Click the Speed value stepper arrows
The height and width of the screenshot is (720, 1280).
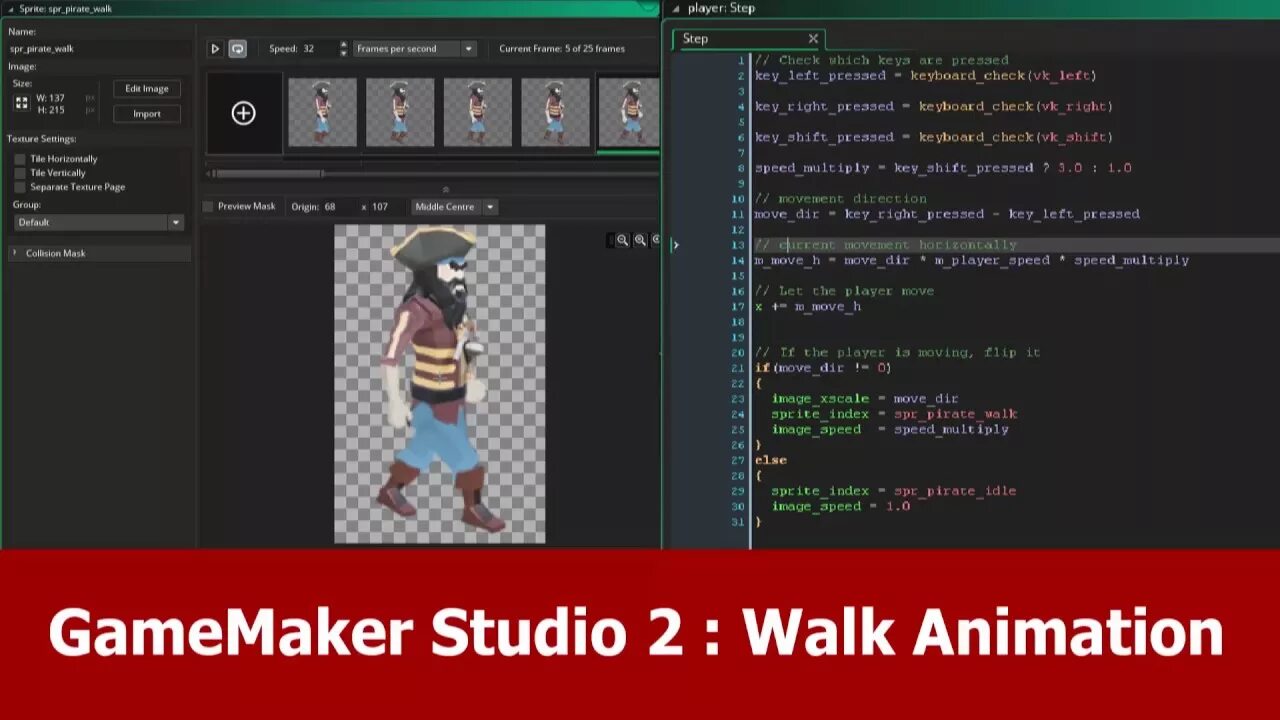click(343, 48)
